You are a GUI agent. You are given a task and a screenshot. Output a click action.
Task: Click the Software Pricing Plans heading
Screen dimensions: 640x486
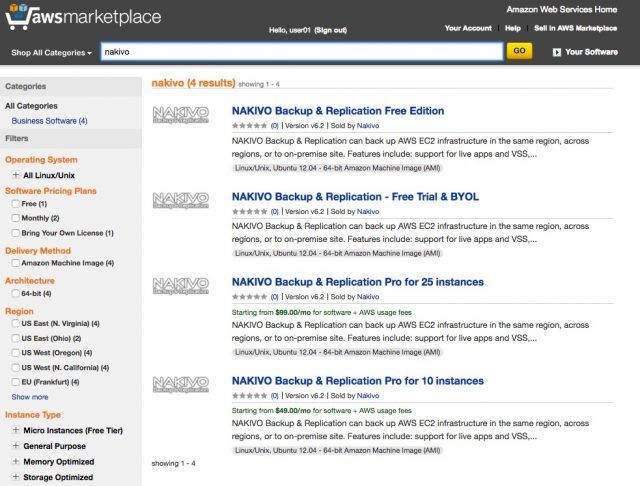[x=51, y=191]
